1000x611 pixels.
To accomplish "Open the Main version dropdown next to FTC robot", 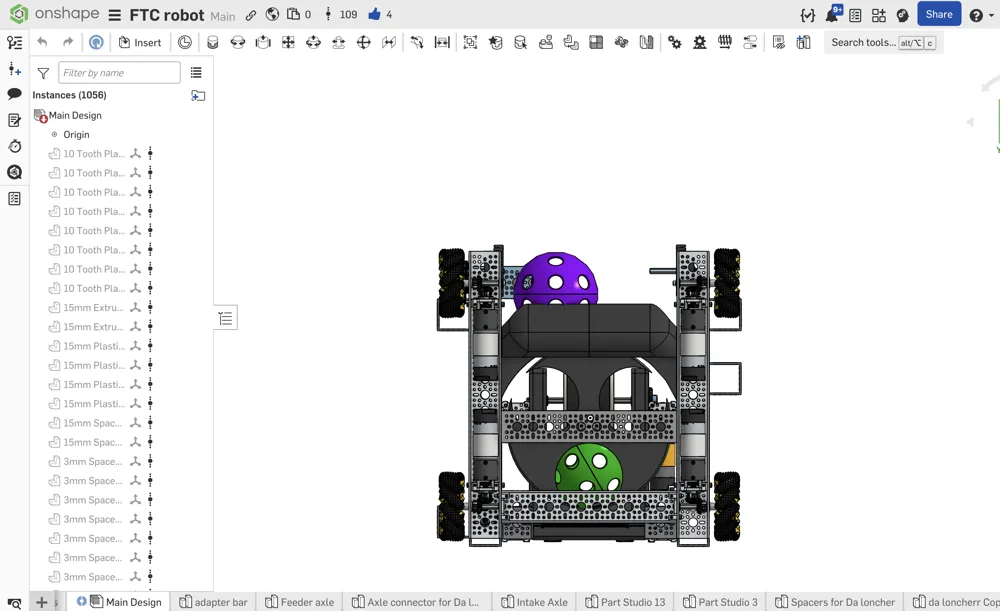I will click(x=222, y=15).
